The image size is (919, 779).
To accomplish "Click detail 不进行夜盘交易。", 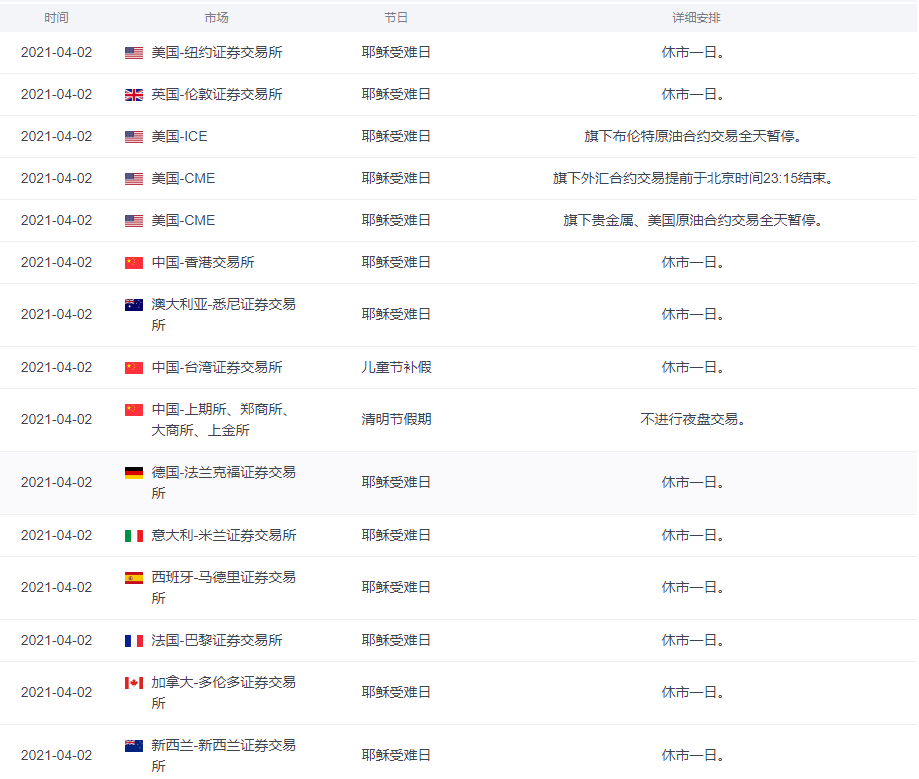I will (693, 420).
